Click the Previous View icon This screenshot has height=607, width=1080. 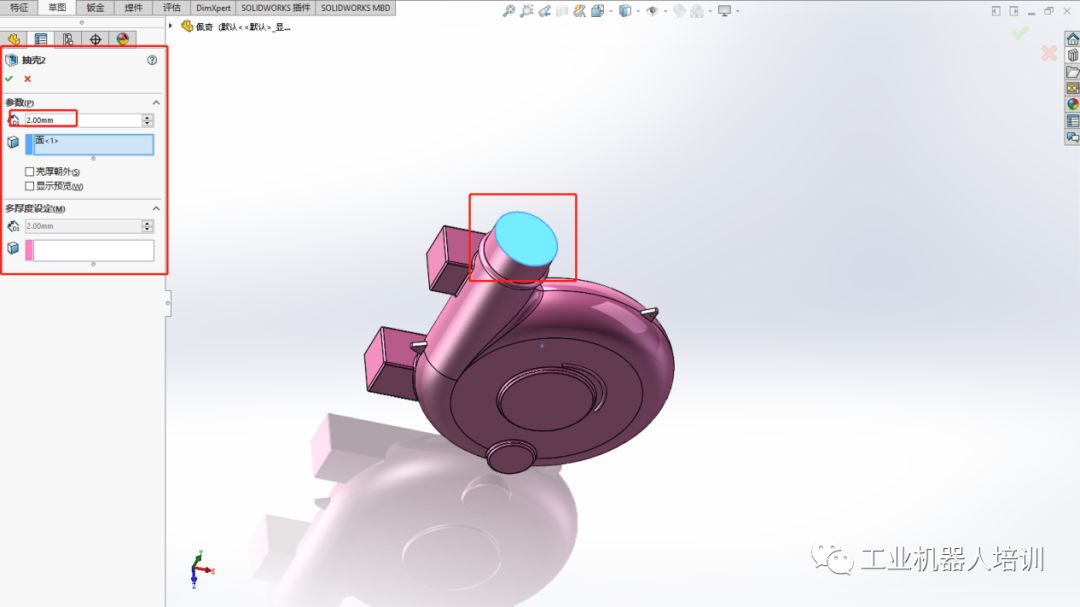[x=544, y=10]
